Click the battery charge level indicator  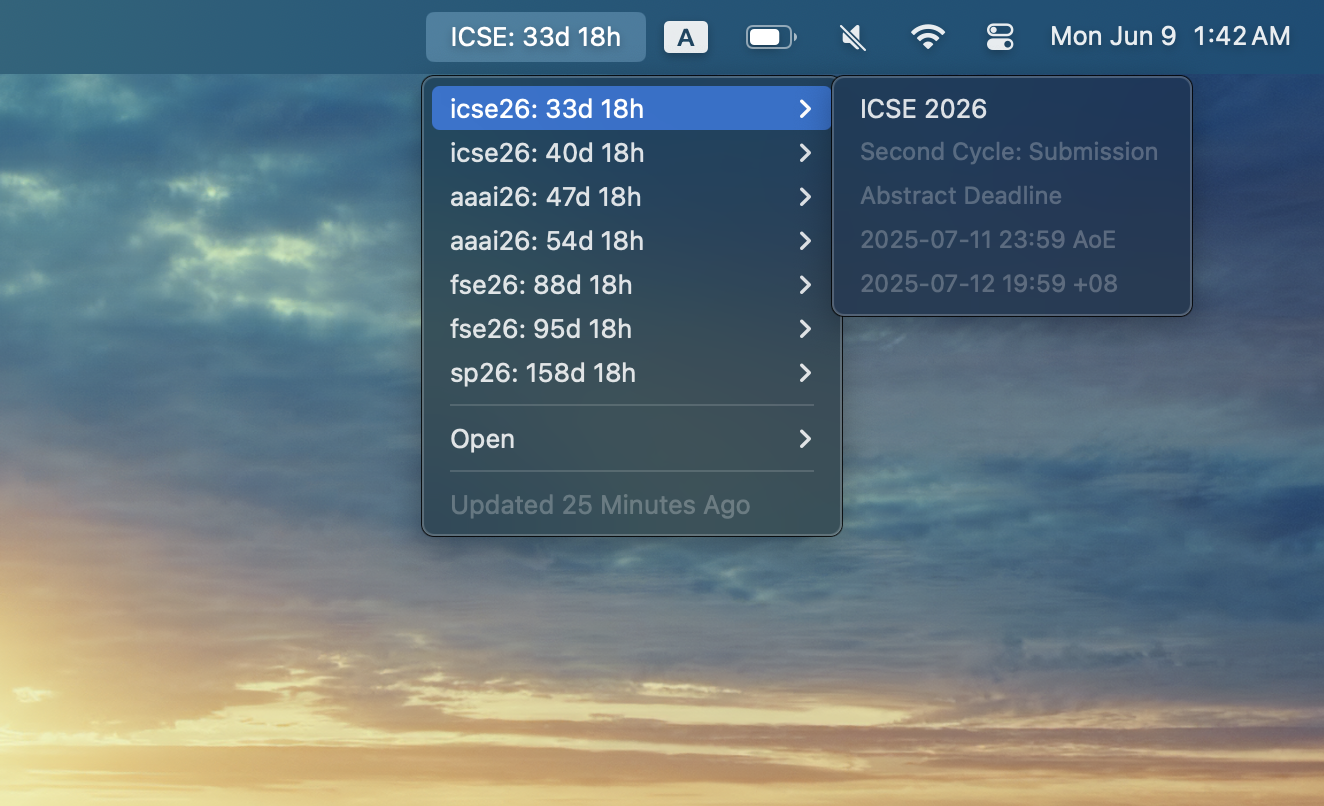pos(770,36)
